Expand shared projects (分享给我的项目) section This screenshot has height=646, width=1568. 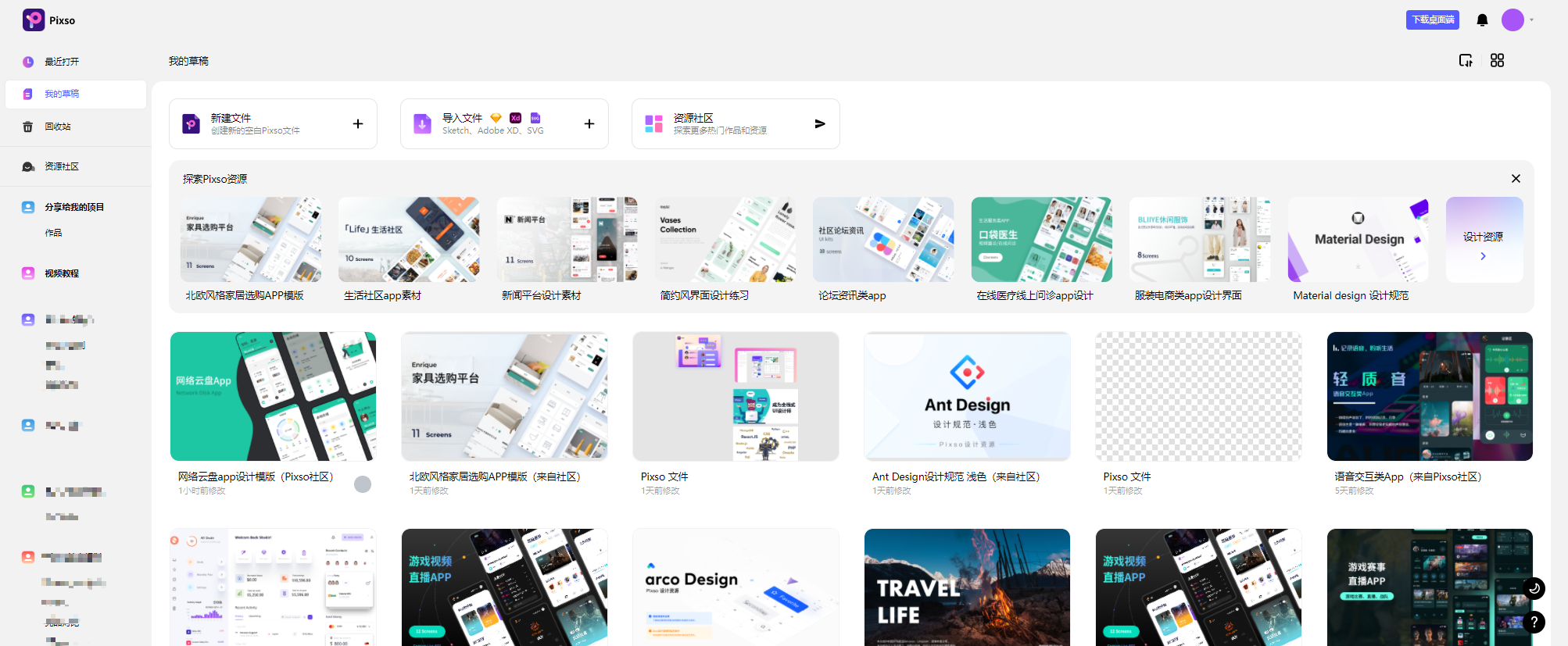[x=74, y=207]
